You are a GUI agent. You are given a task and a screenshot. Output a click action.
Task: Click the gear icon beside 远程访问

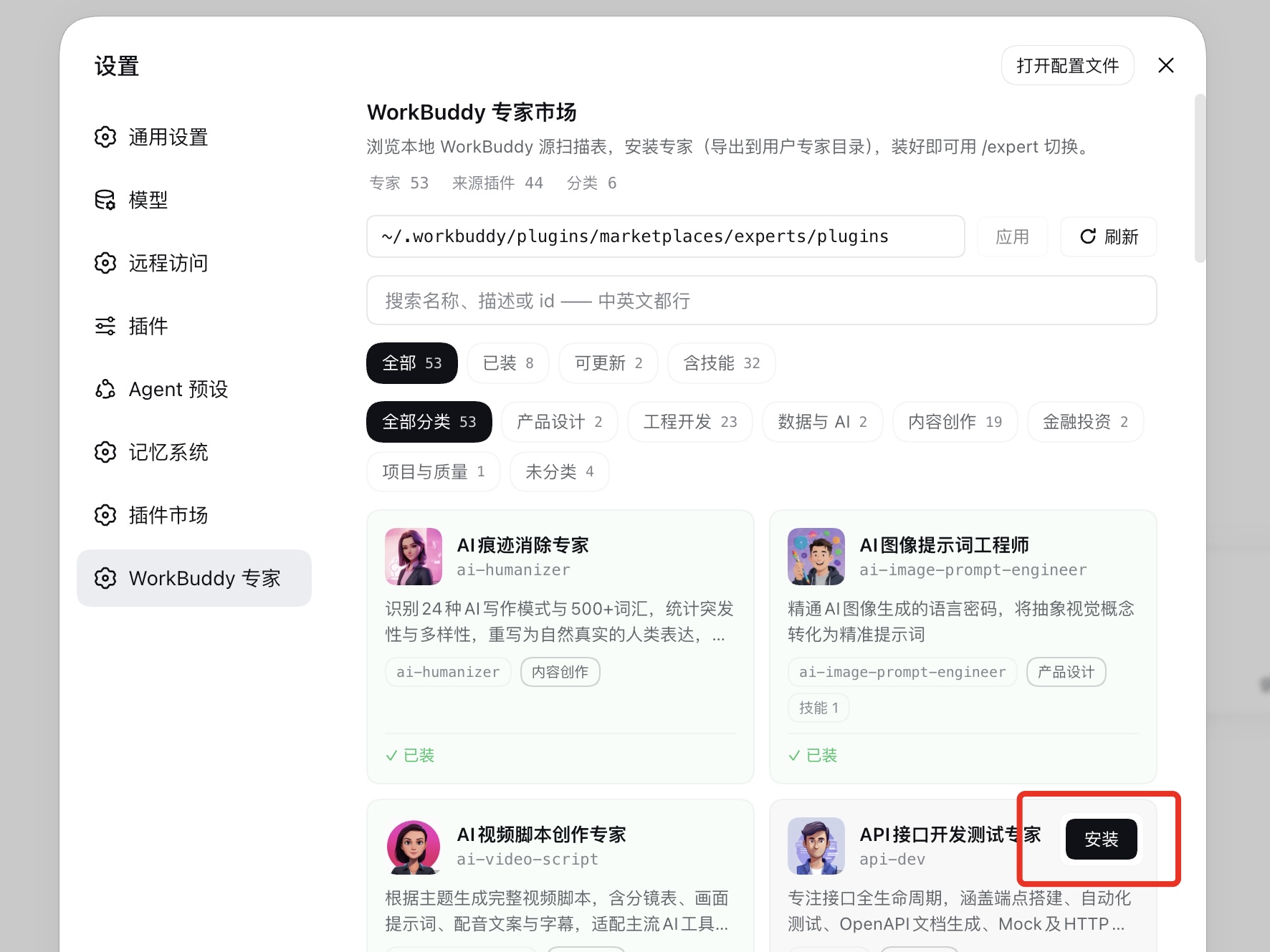[105, 263]
